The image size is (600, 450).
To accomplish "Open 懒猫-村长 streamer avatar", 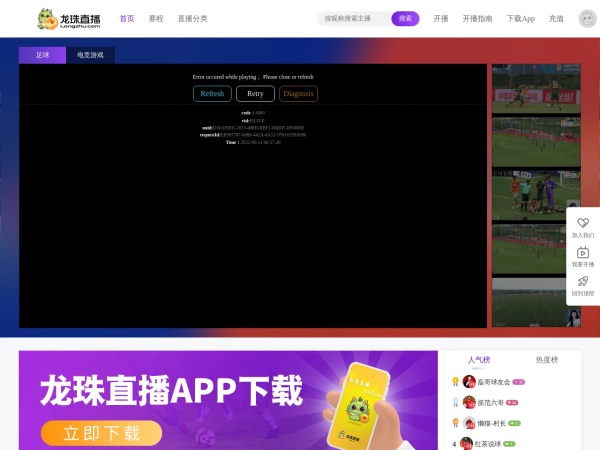I will tap(469, 423).
